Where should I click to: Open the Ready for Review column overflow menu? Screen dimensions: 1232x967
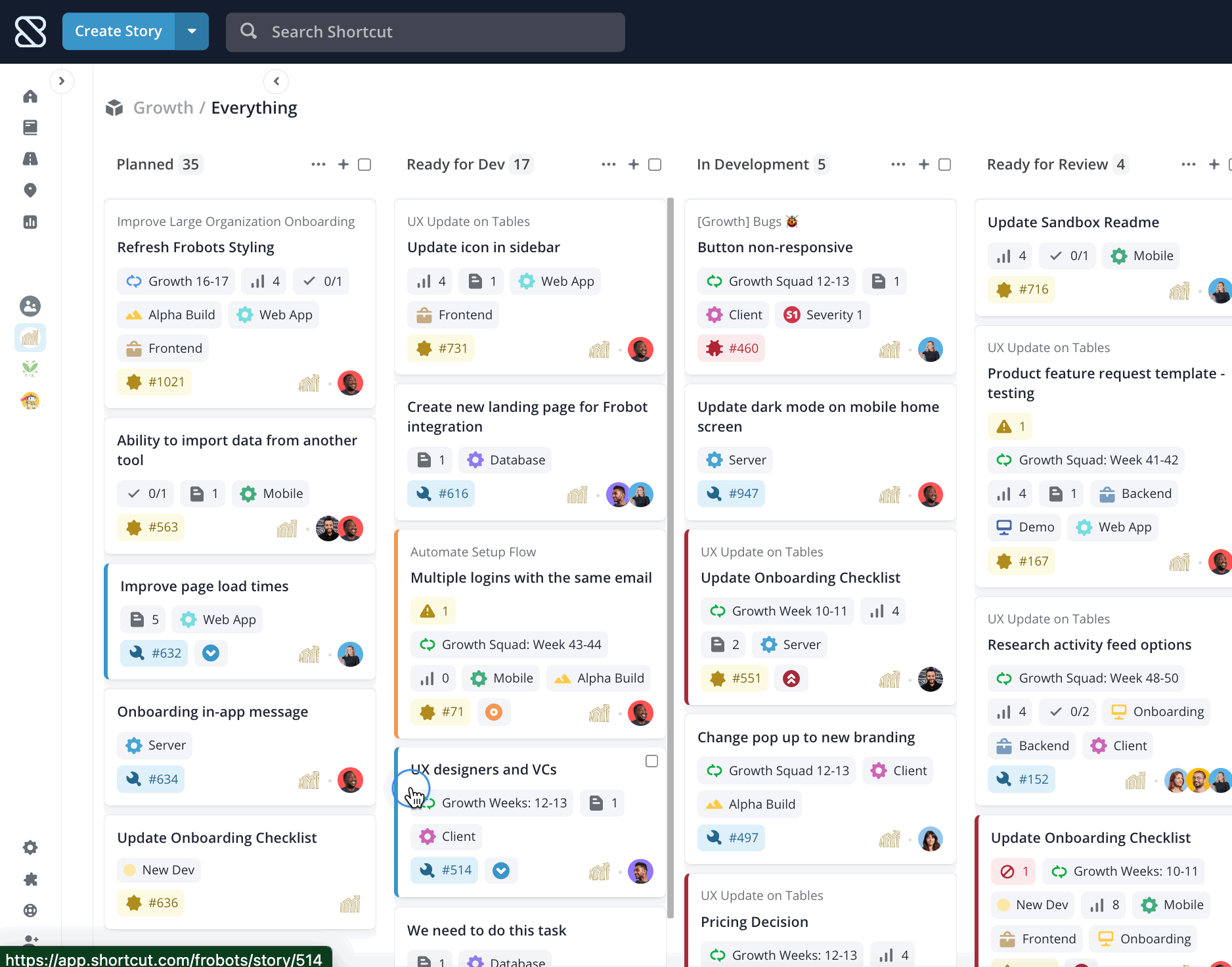pyautogui.click(x=1188, y=164)
